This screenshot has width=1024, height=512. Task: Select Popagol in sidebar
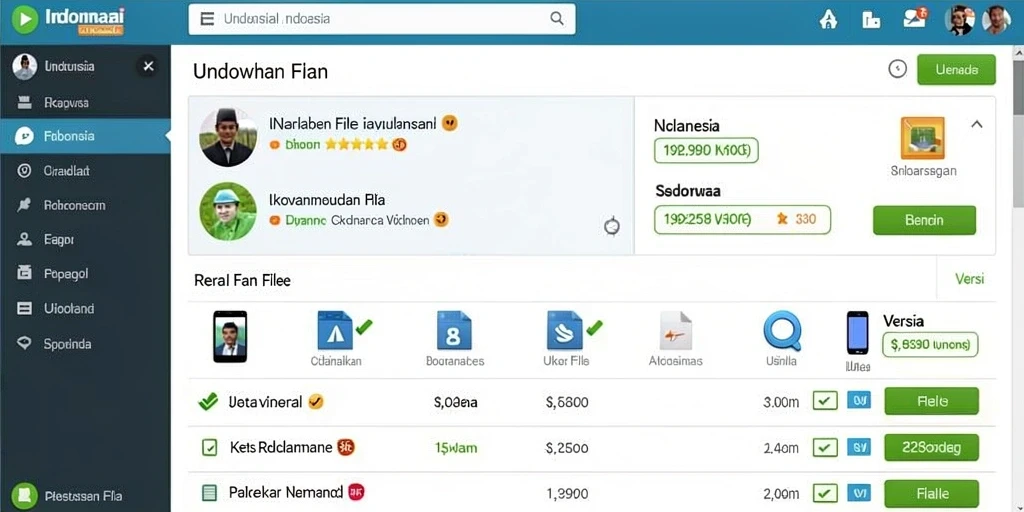coord(85,274)
